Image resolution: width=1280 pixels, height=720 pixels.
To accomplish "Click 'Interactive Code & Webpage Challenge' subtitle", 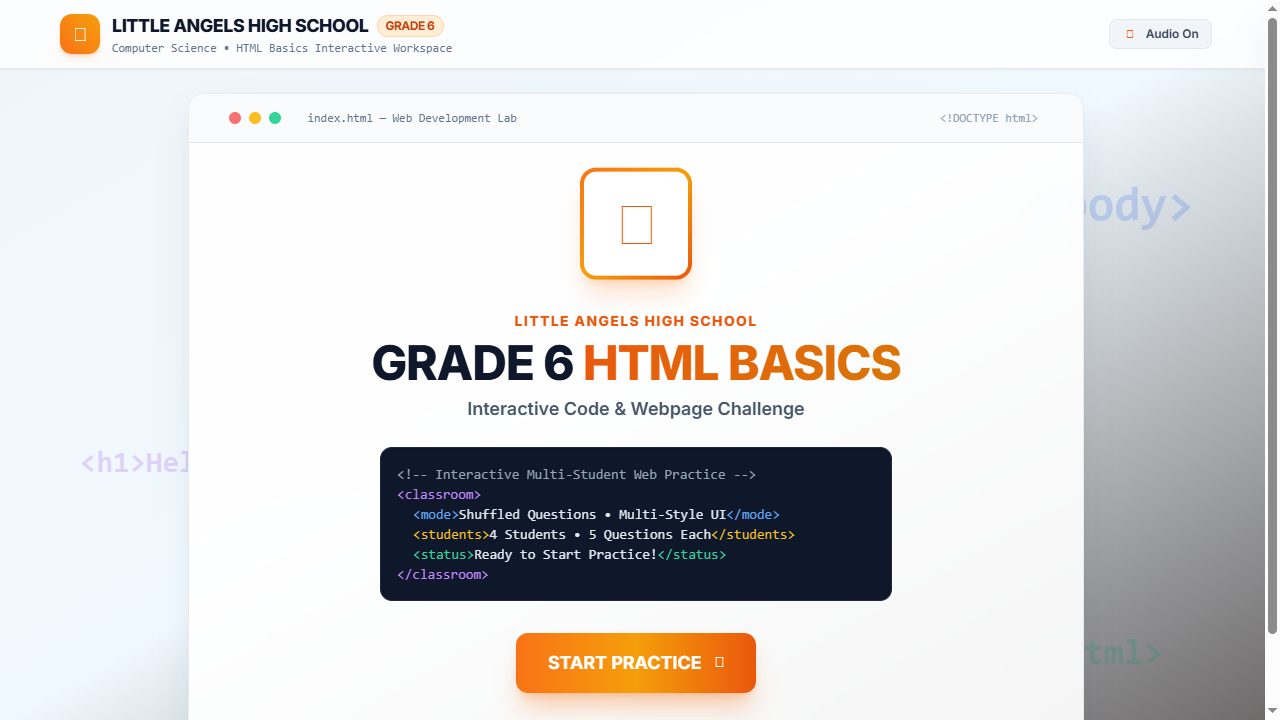I will tap(636, 409).
